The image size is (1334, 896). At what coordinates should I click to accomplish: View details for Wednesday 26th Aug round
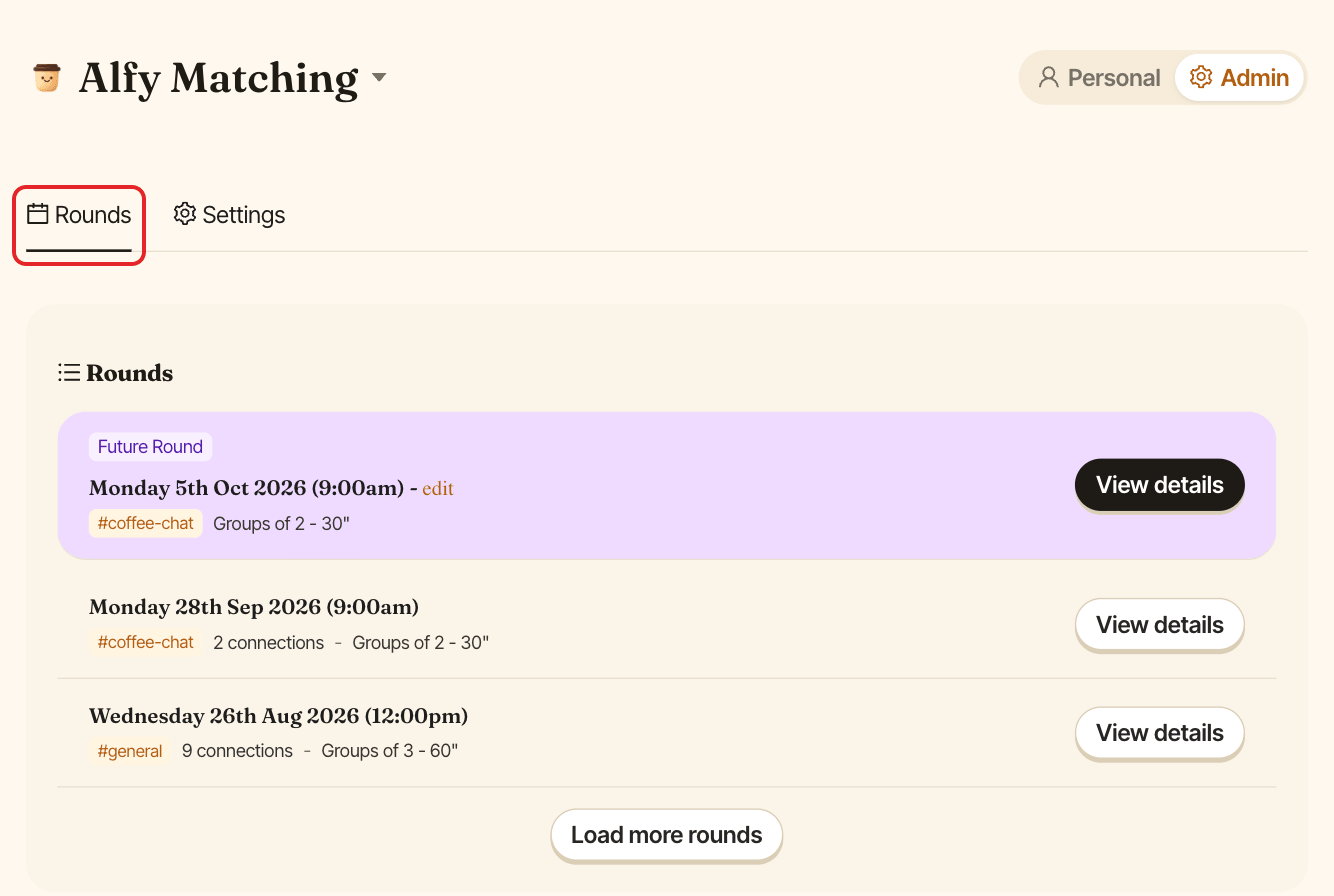(x=1160, y=733)
